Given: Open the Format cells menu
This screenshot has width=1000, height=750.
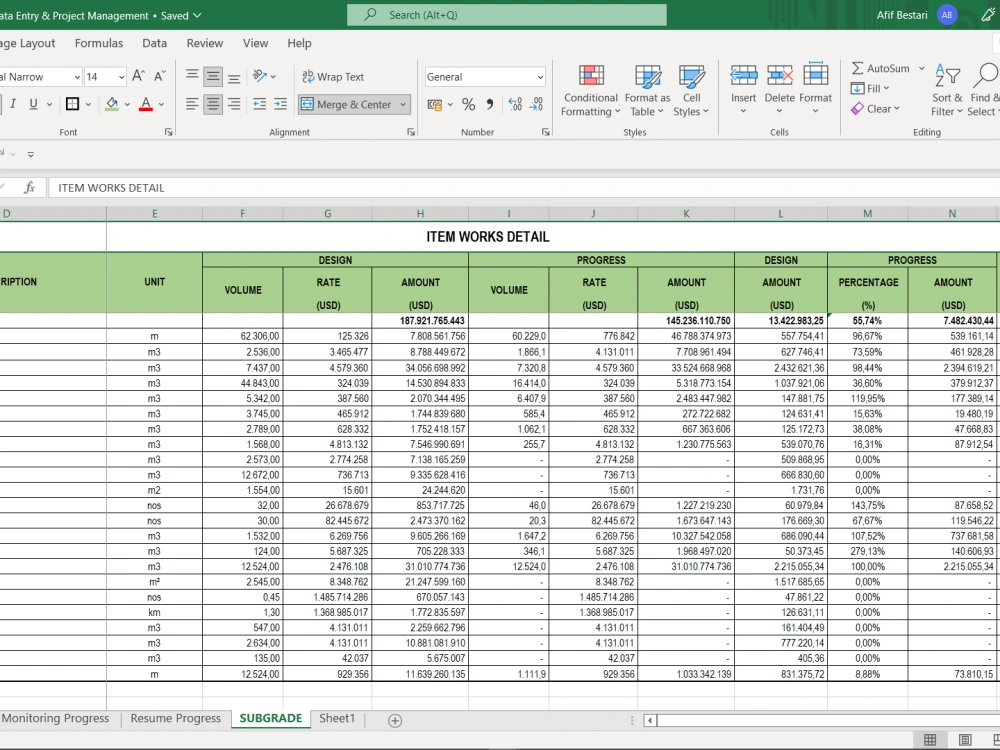Looking at the screenshot, I should 816,89.
